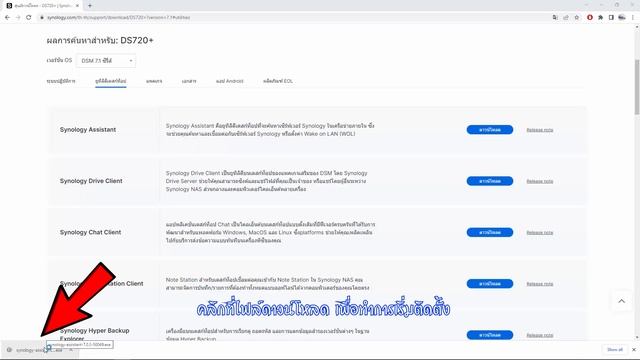Click the DS720+ search results heading
The height and width of the screenshot is (360, 640).
(100, 40)
